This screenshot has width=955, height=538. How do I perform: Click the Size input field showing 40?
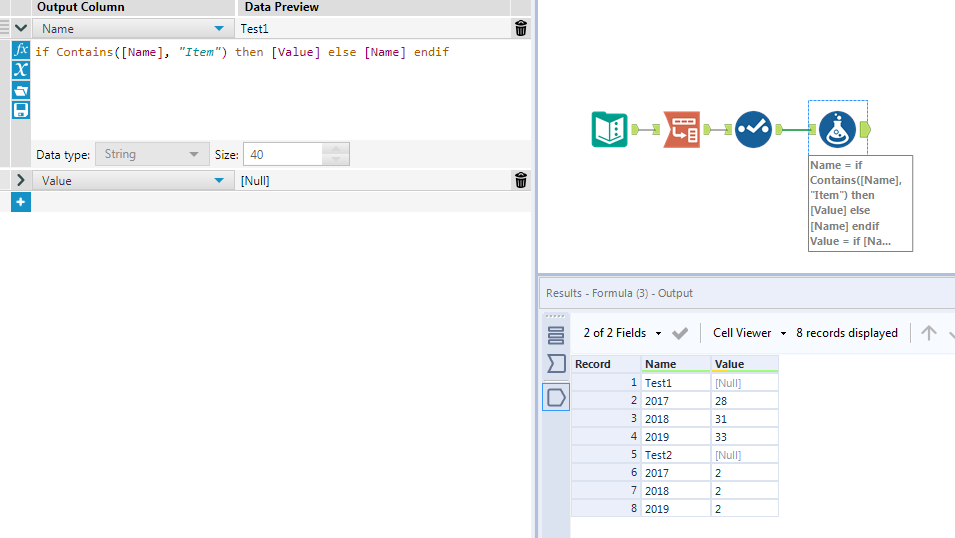pyautogui.click(x=283, y=154)
